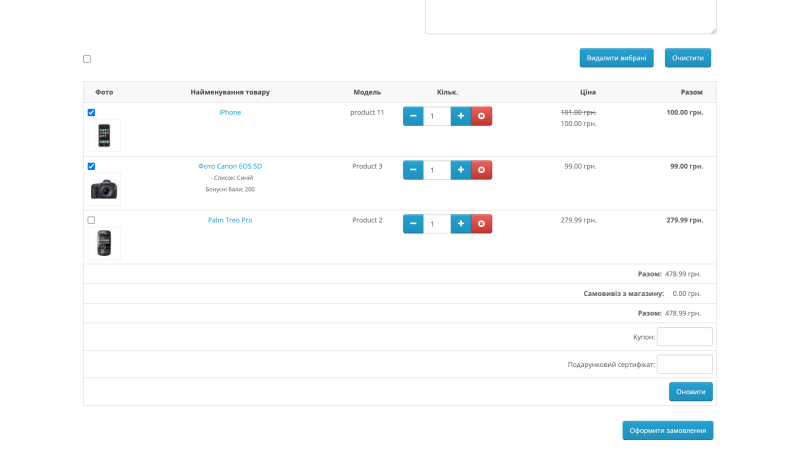Uncheck the Canon EOS 5D row checkbox
This screenshot has height=450, width=800.
91,166
